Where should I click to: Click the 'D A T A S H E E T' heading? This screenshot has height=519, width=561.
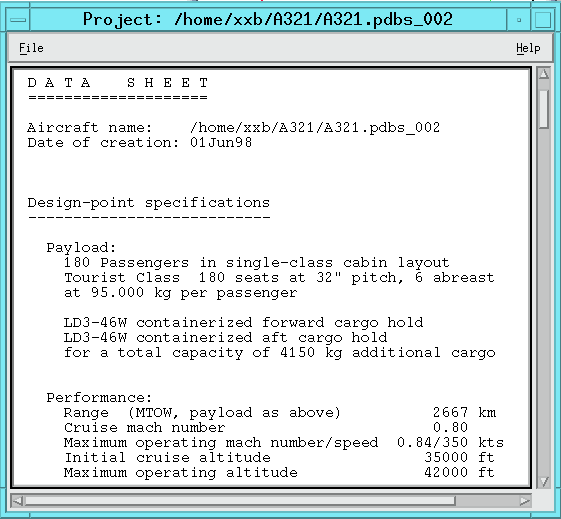click(117, 83)
